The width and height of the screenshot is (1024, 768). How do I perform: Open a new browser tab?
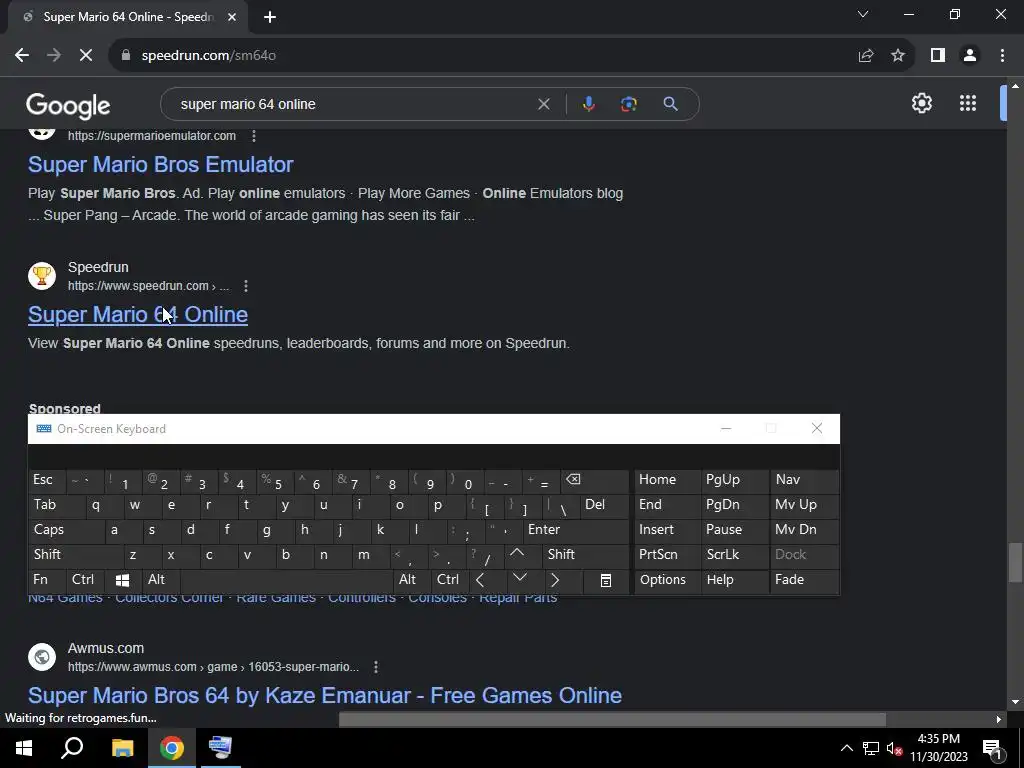270,17
